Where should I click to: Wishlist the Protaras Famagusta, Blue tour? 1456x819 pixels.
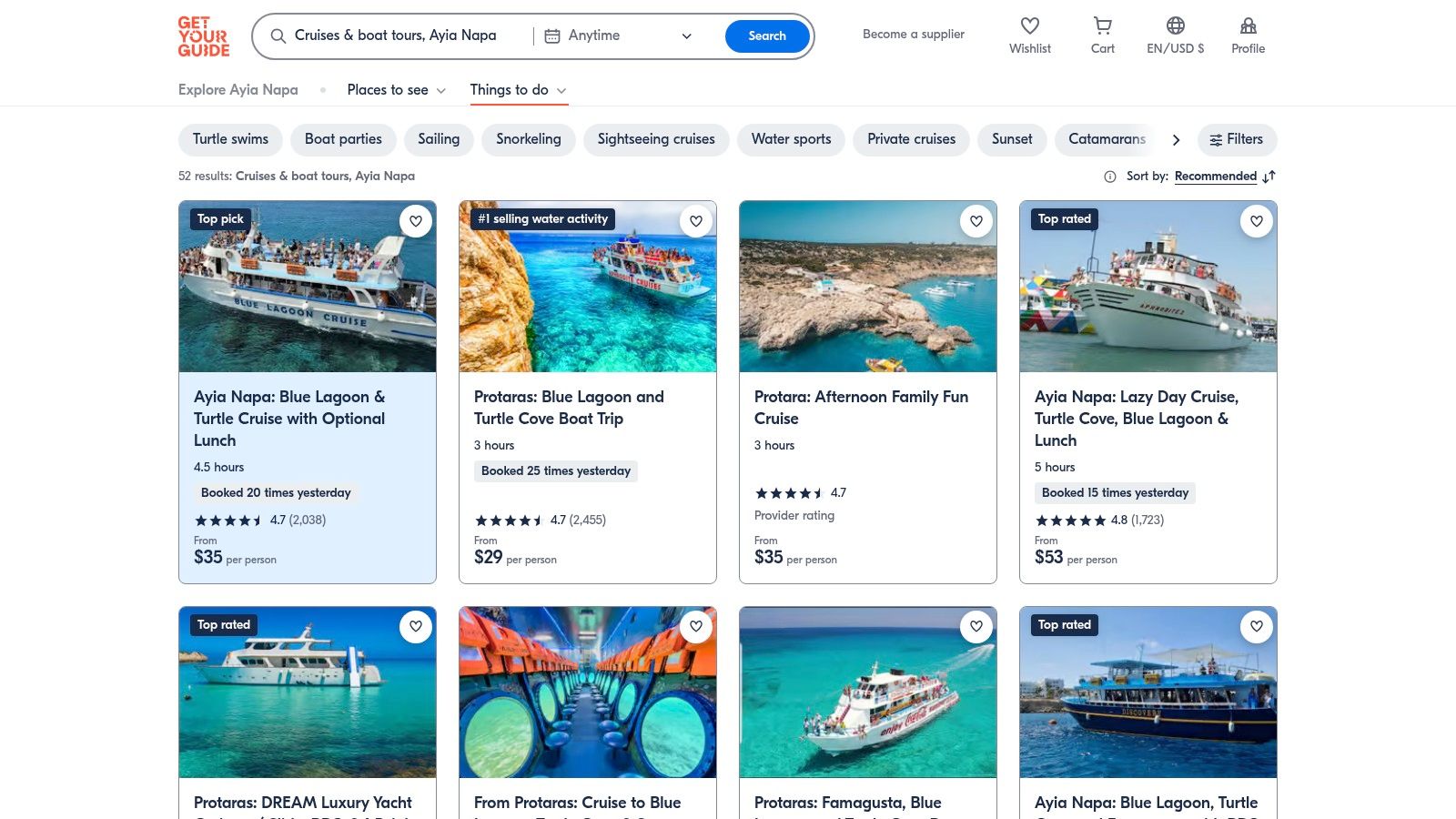(976, 627)
